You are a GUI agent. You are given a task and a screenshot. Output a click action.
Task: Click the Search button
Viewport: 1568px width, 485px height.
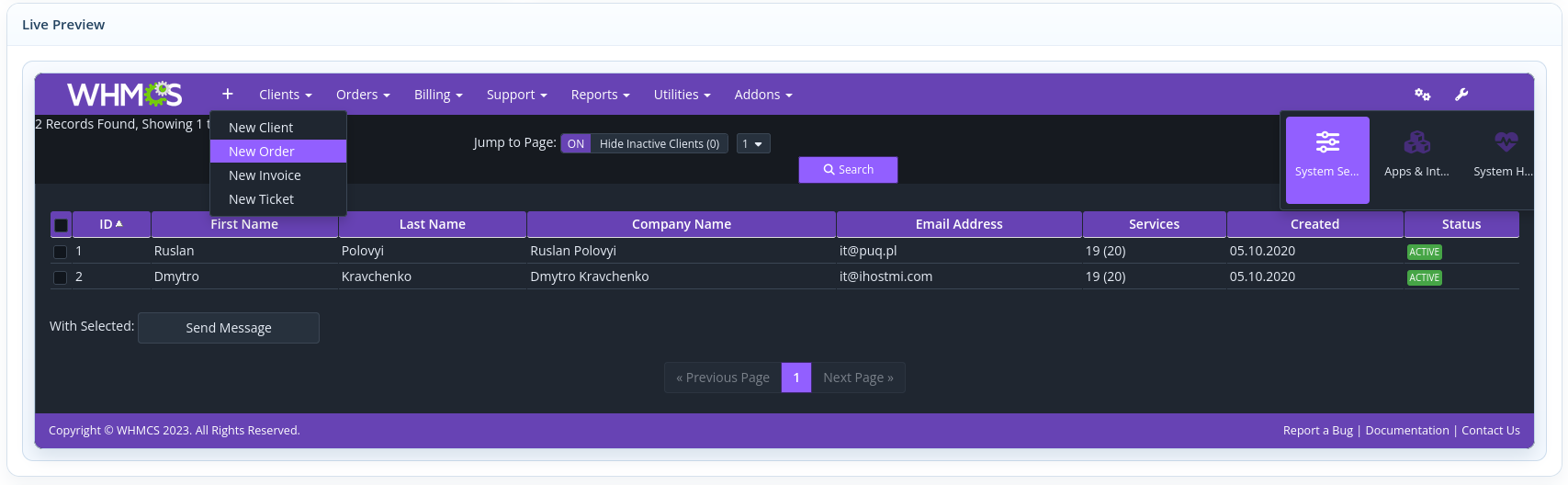[x=848, y=170]
